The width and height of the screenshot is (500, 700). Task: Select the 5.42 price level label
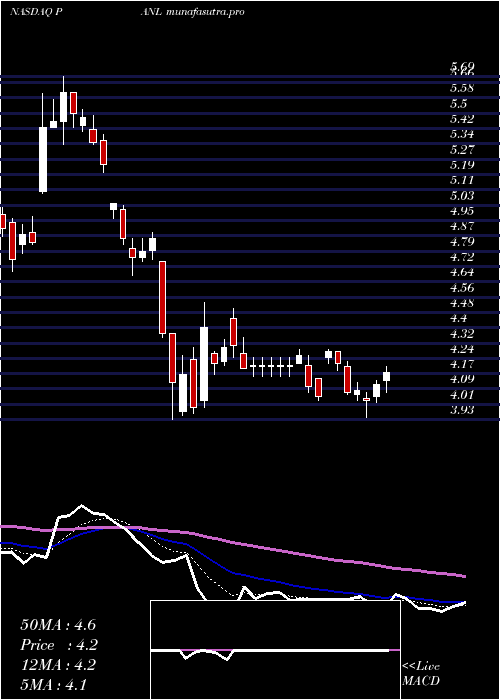point(462,119)
